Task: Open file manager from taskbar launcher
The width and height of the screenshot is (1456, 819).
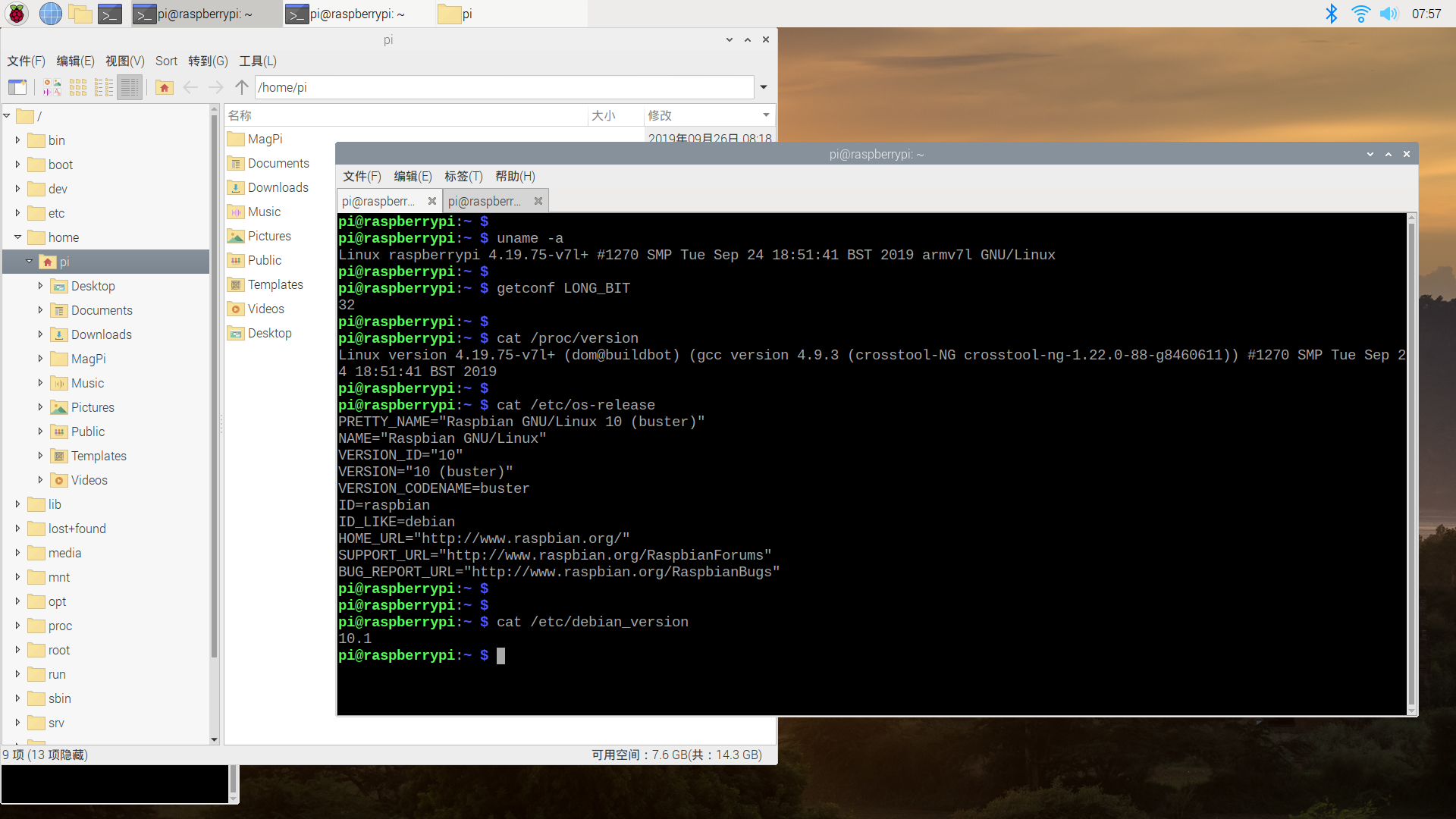Action: click(80, 14)
